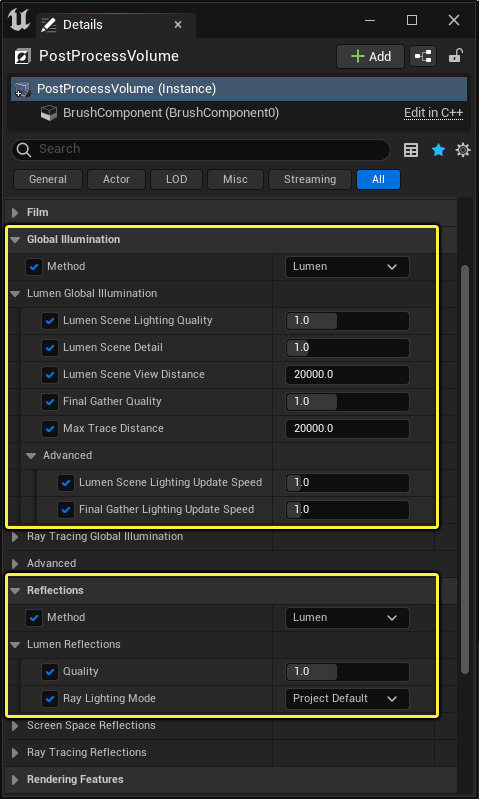The image size is (479, 799).
Task: Open the Details view settings gear
Action: click(463, 150)
